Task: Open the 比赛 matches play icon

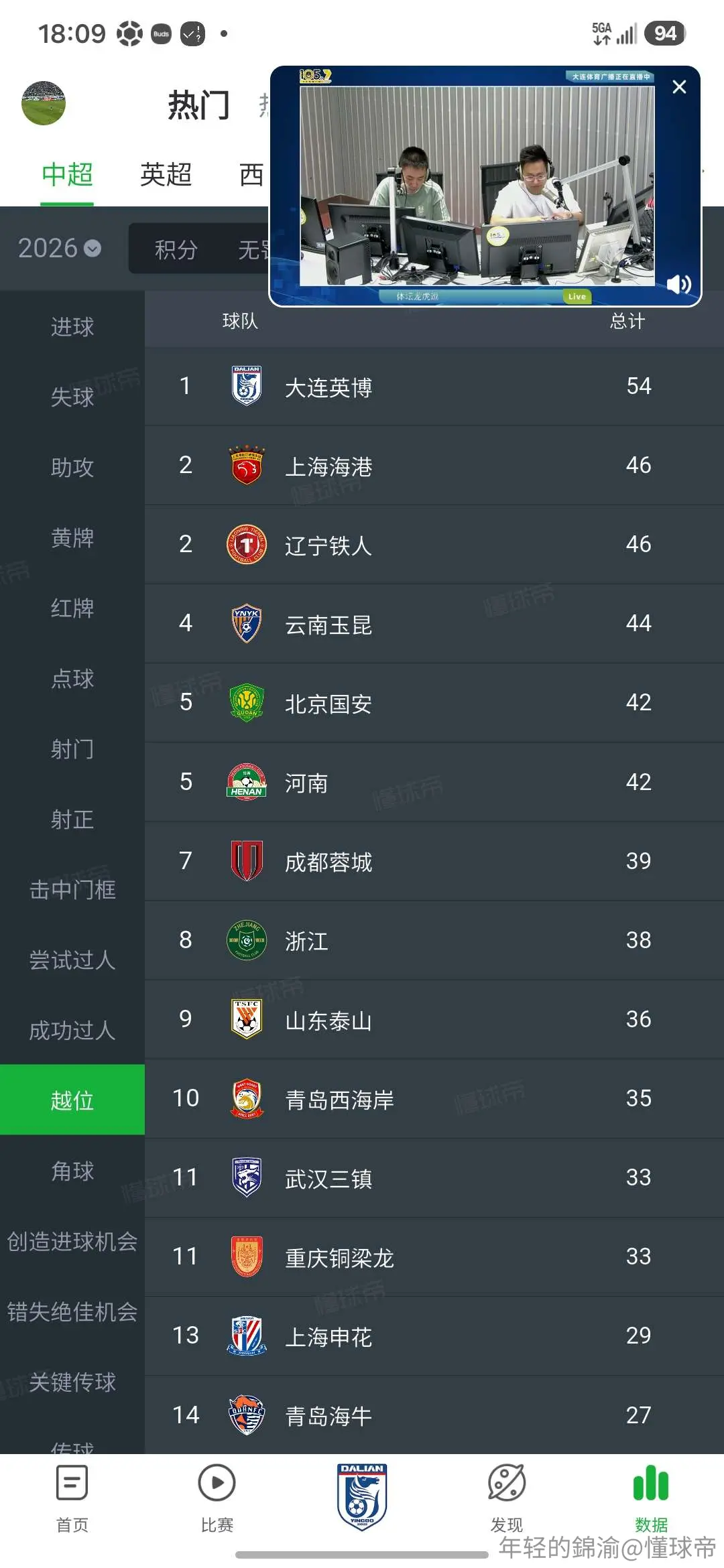Action: (x=217, y=1484)
